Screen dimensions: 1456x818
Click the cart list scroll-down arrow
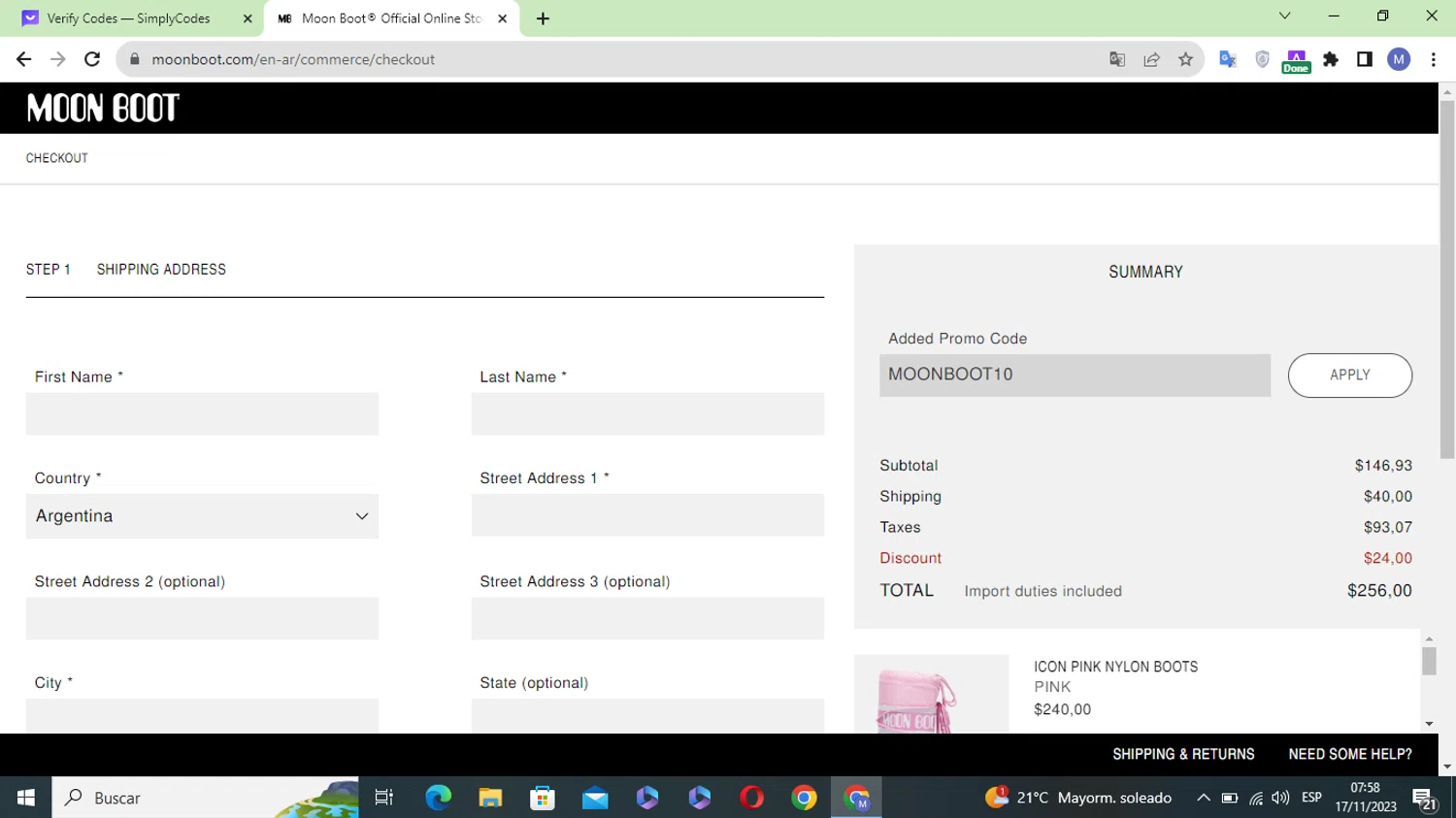click(x=1429, y=724)
